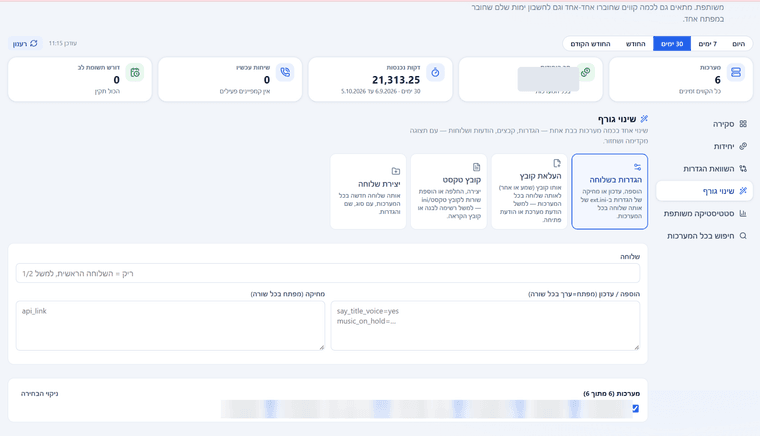The image size is (760, 436).
Task: Click the calendar icon on דורש תשומת לב card
Action: (135, 73)
